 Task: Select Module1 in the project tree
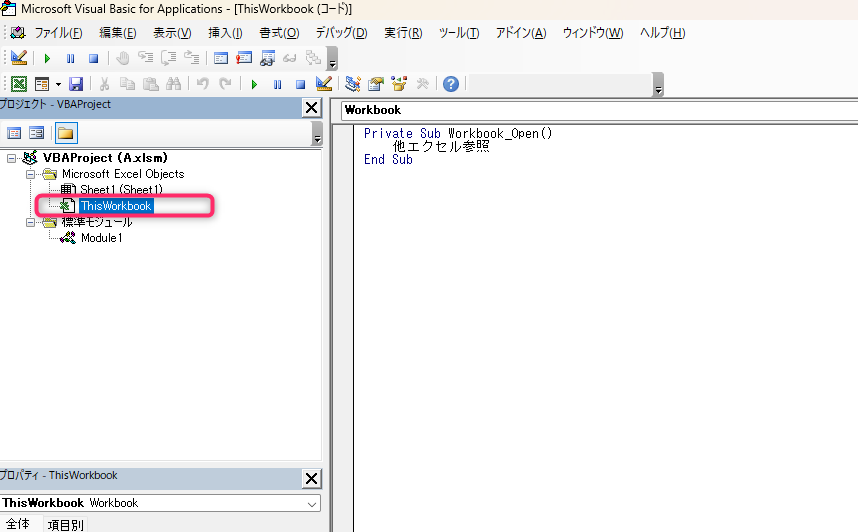[102, 238]
